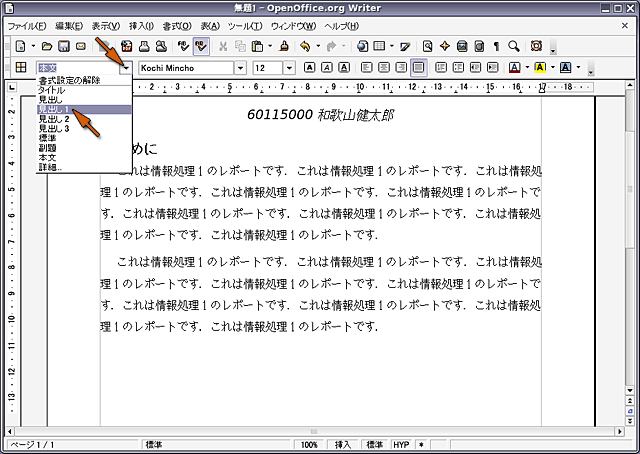Open the Kochi Mincho font name dropdown

[241, 68]
